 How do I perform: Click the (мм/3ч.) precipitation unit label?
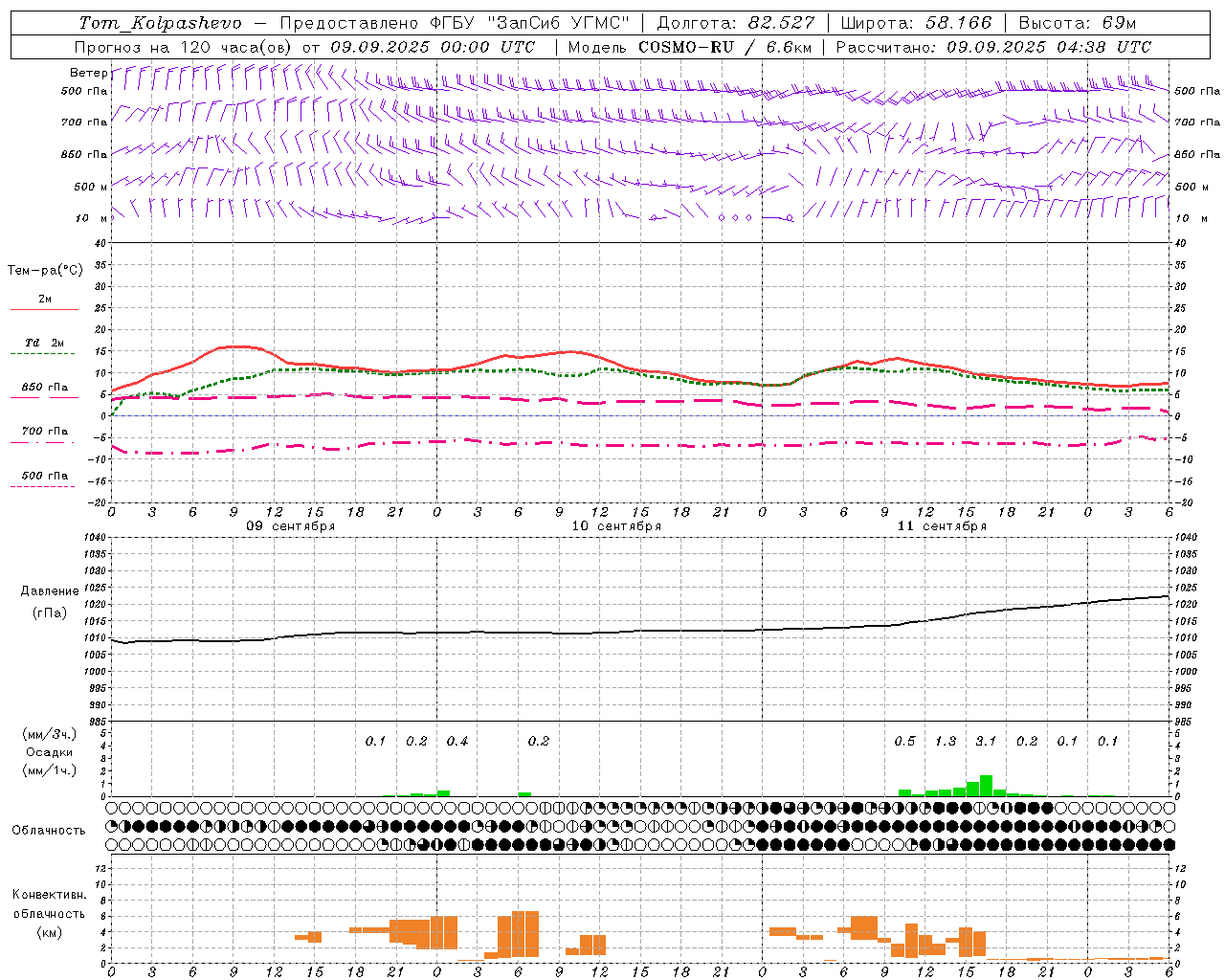click(50, 734)
